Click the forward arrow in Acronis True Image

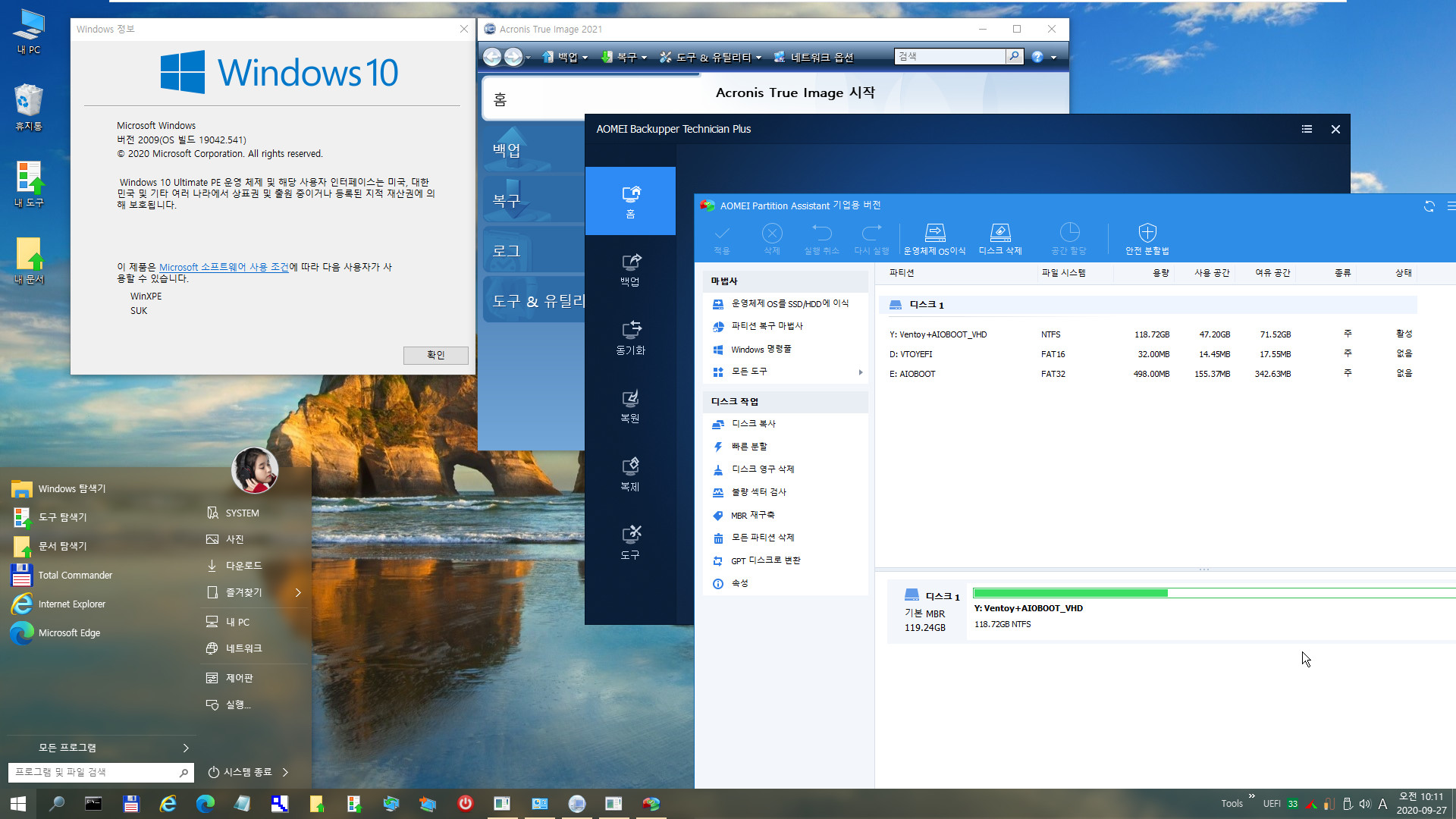pos(513,57)
